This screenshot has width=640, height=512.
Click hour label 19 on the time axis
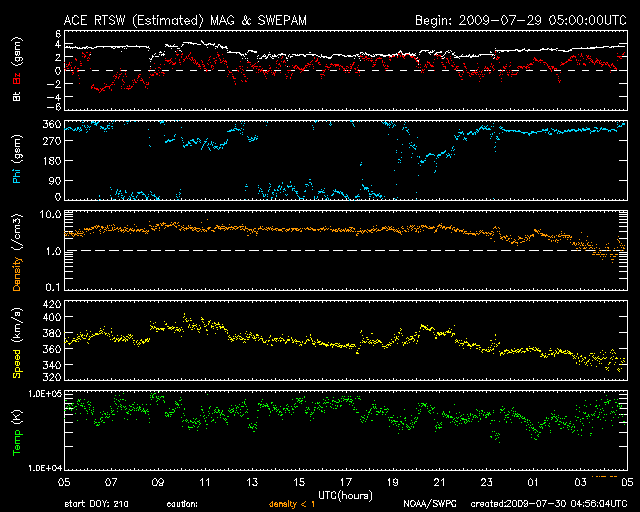393,483
